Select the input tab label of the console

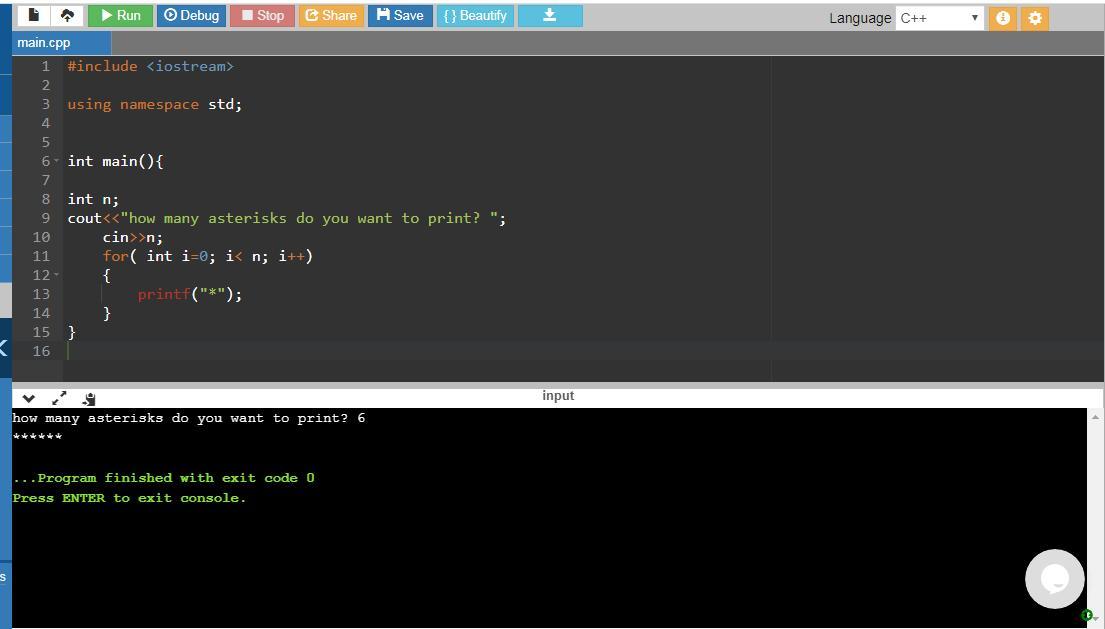click(558, 396)
